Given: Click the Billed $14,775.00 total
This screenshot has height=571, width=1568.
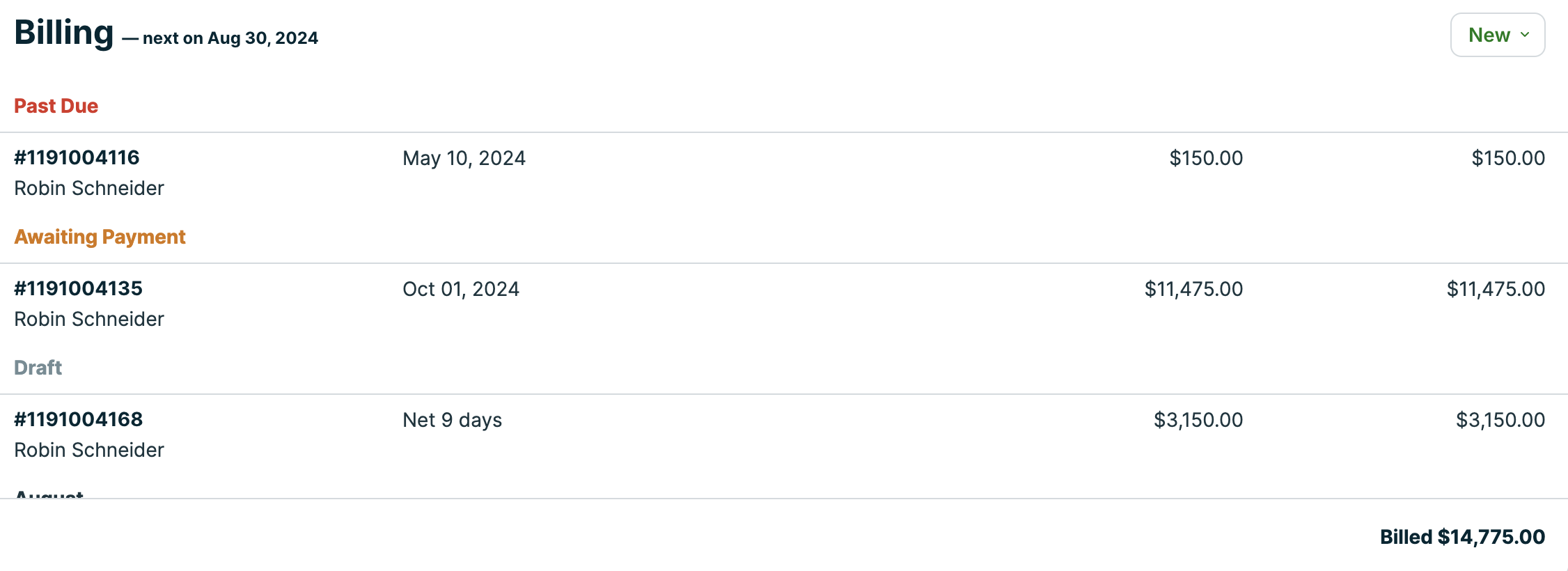Looking at the screenshot, I should (1462, 537).
